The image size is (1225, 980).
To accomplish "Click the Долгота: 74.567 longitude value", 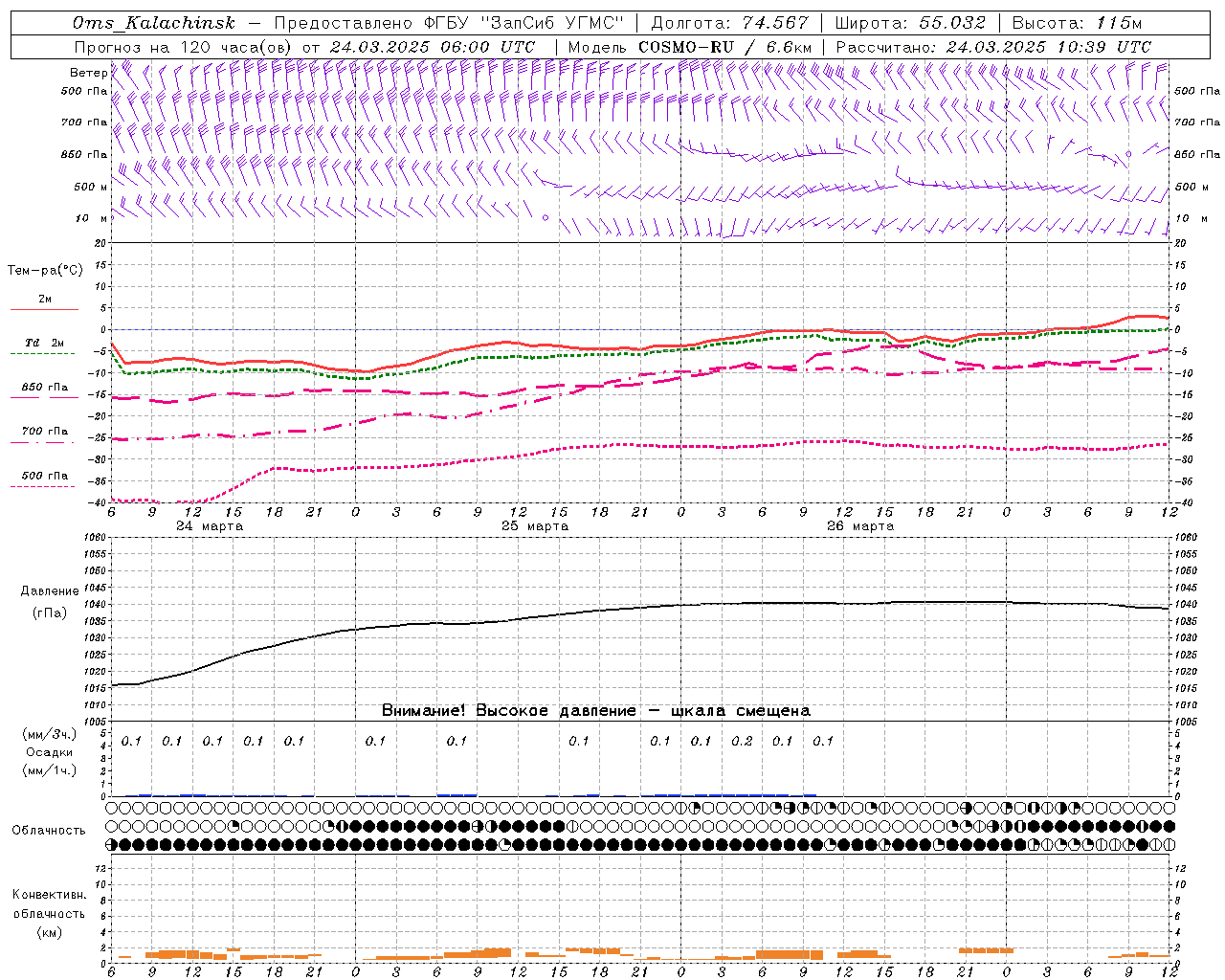I will [729, 23].
